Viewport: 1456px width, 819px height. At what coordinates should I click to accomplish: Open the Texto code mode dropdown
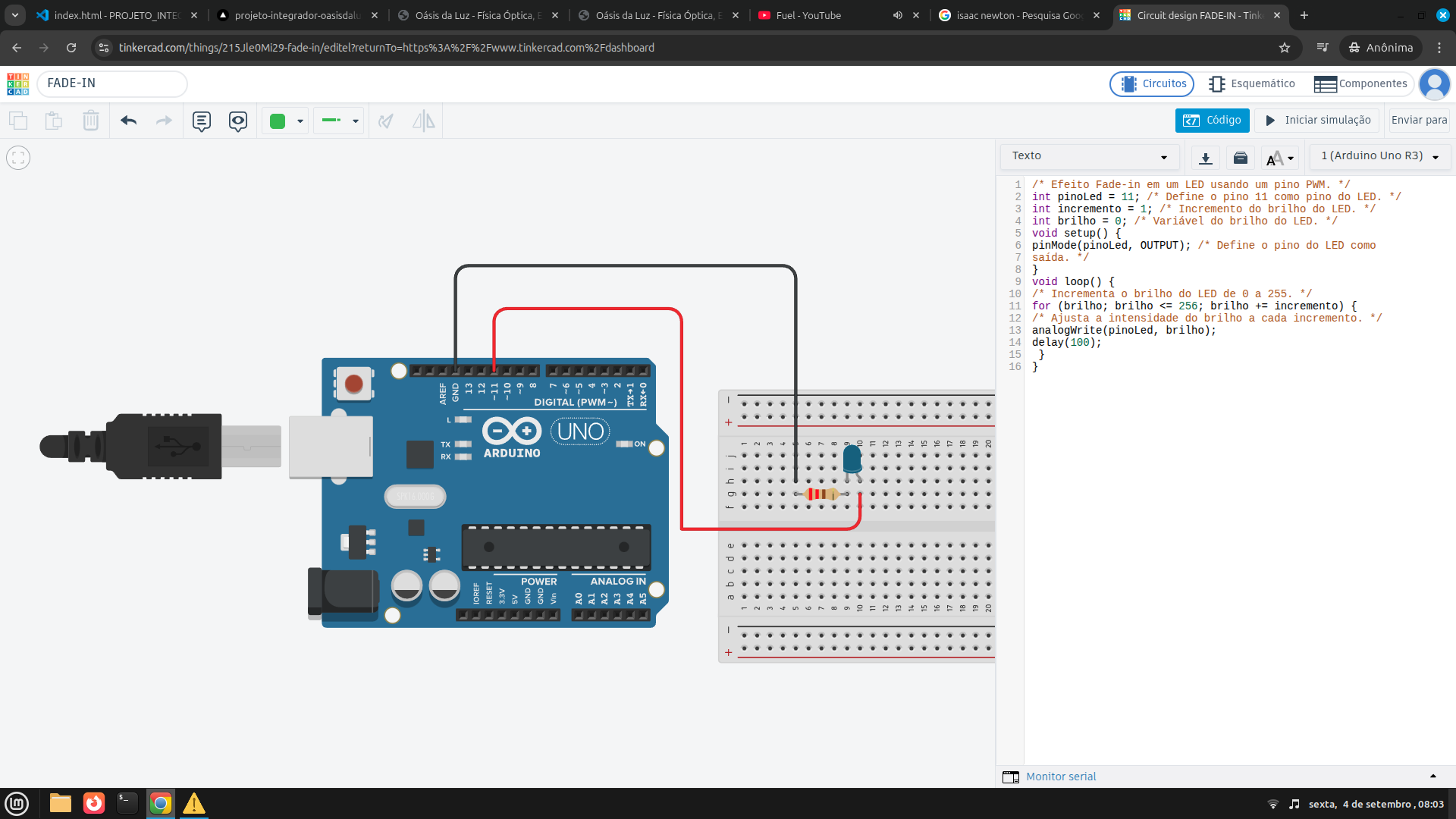pyautogui.click(x=1090, y=156)
